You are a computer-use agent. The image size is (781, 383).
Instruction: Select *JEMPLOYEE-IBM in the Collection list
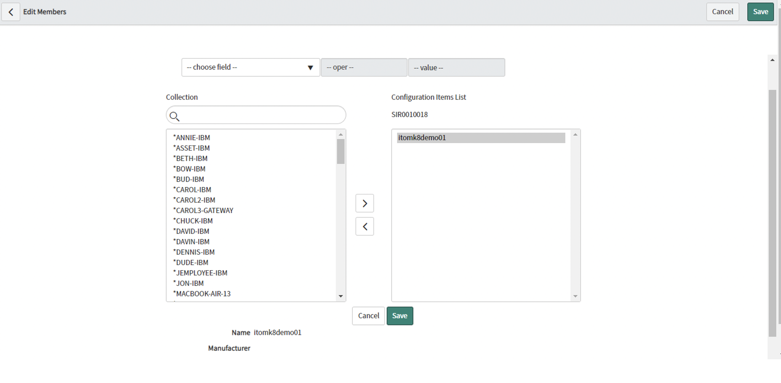[x=200, y=272]
